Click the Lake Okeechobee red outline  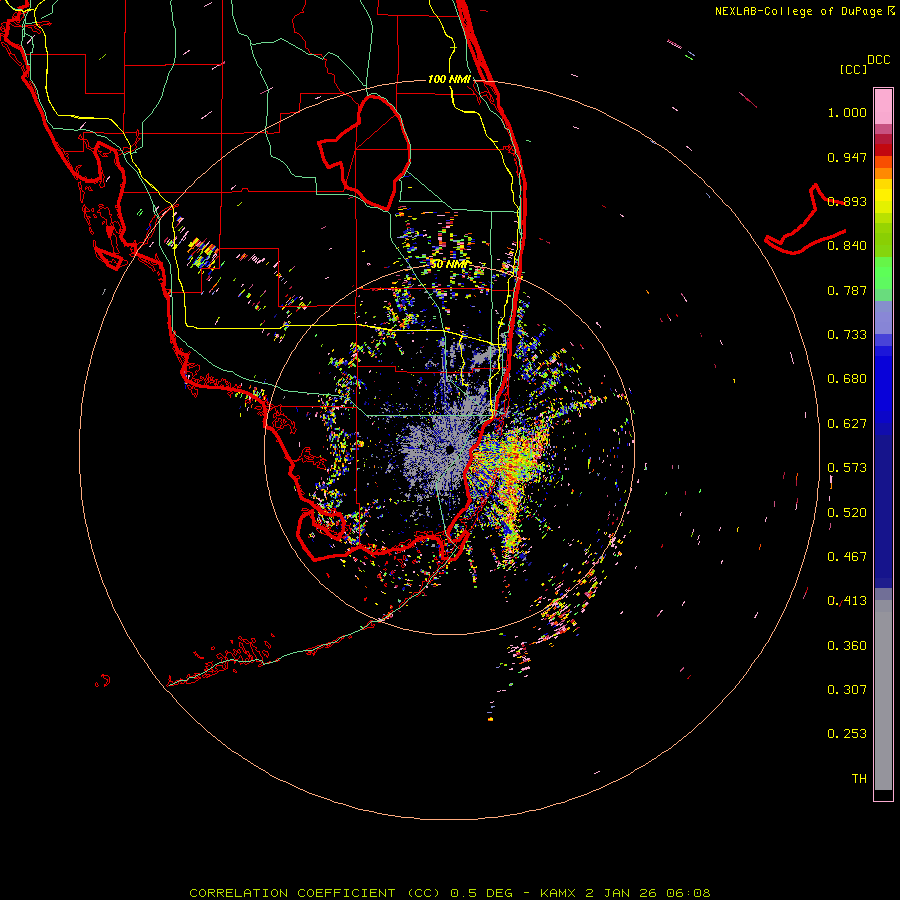365,153
